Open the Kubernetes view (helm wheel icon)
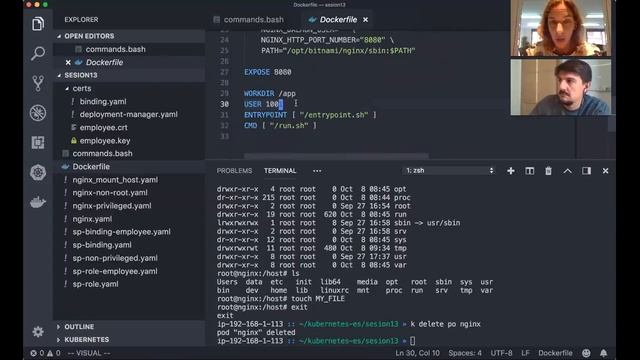 [x=38, y=172]
